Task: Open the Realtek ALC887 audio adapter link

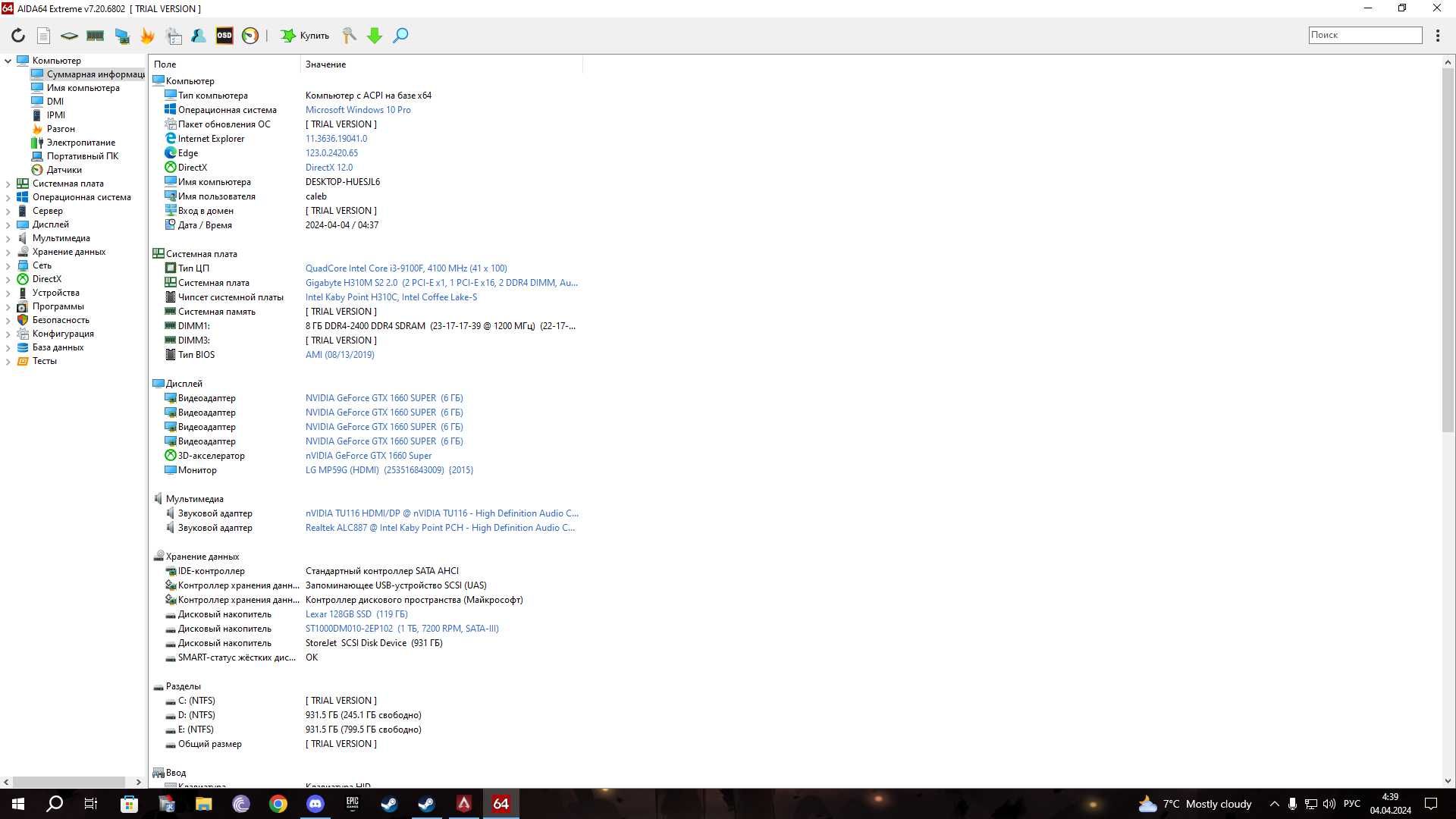Action: pyautogui.click(x=441, y=528)
